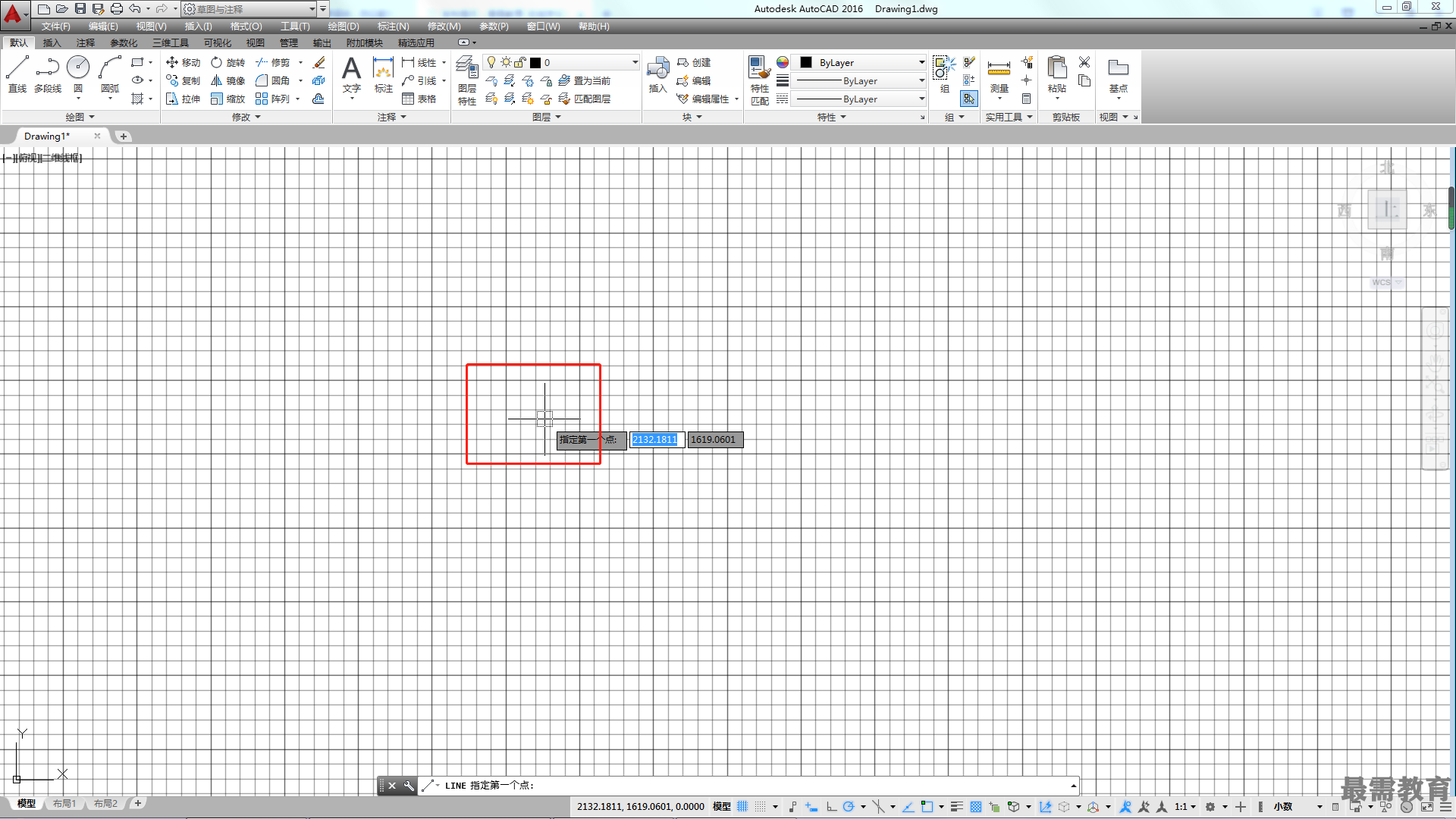This screenshot has height=819, width=1456.
Task: Click the 测量 measure tool
Action: point(999,74)
